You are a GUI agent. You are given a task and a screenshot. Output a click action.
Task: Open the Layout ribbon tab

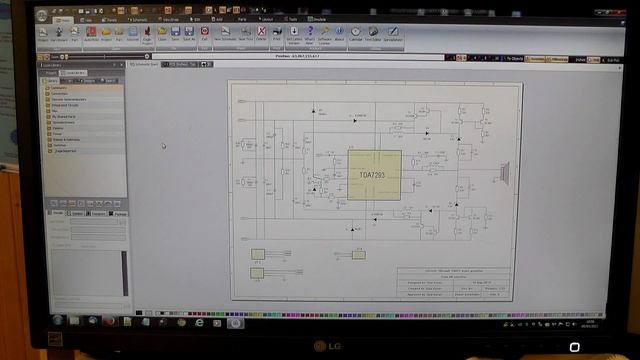pos(266,19)
